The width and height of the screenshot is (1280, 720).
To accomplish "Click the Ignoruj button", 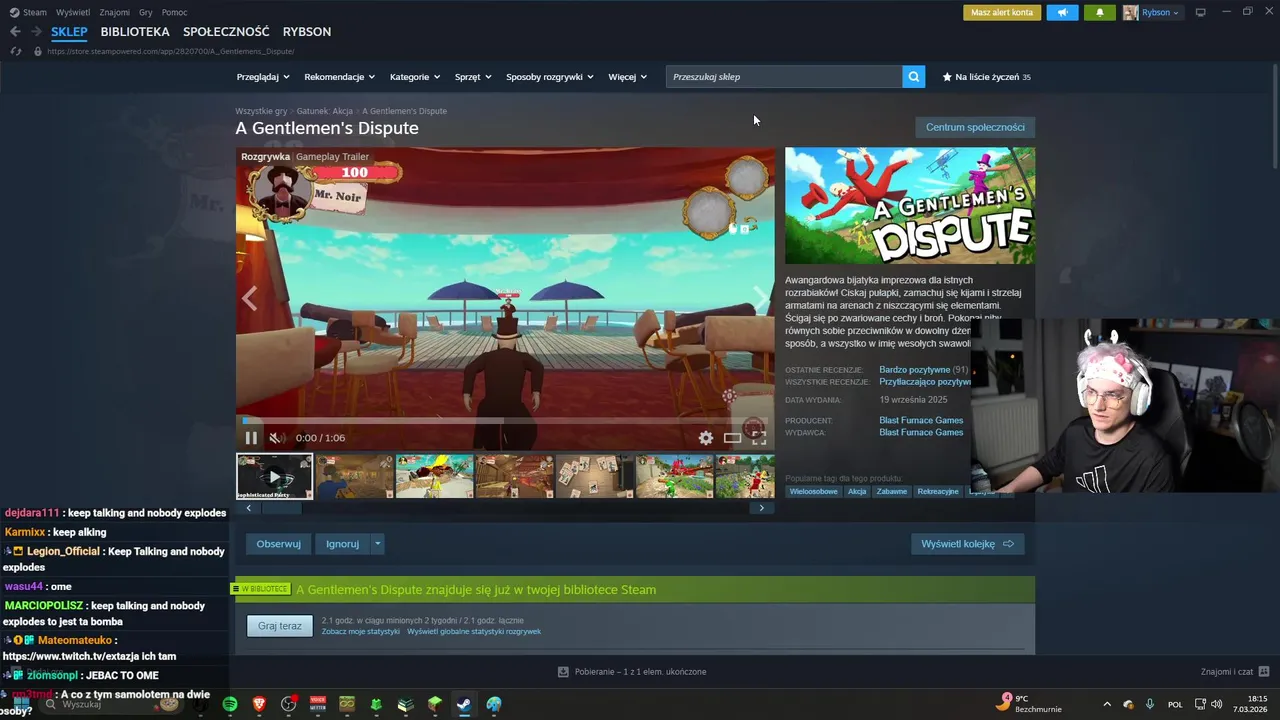I will (x=342, y=544).
